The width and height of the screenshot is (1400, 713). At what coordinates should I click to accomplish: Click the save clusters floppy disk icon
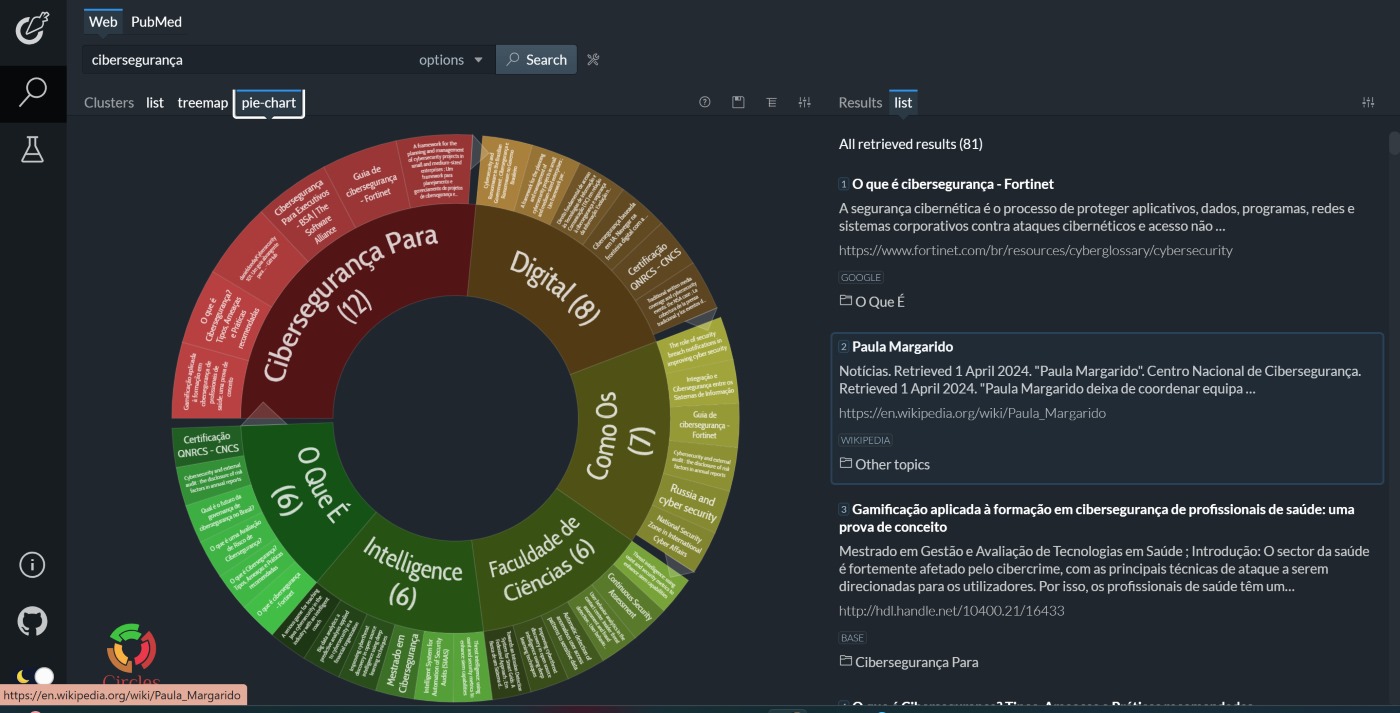click(738, 102)
